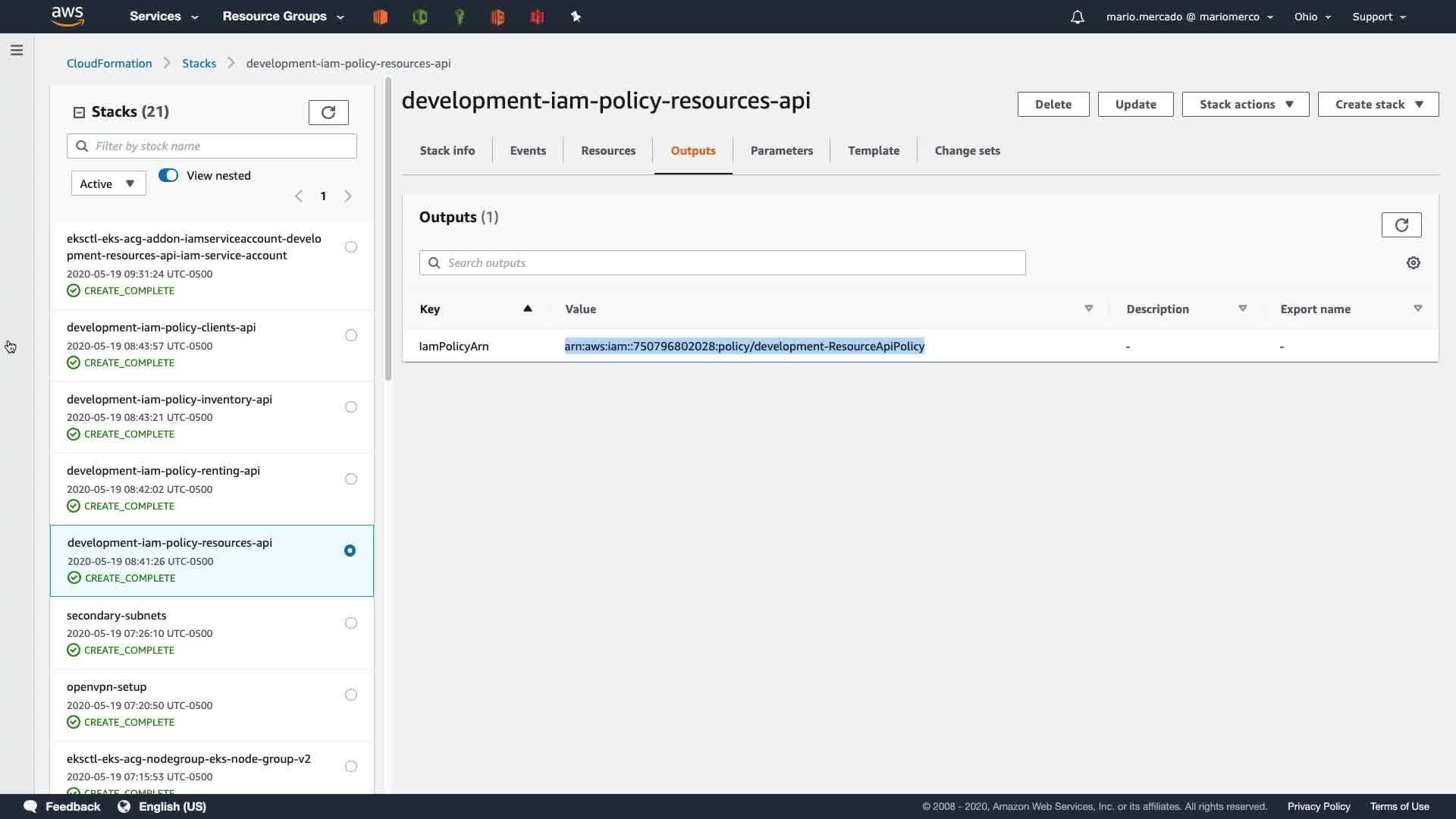Refresh the Outputs table
This screenshot has height=819, width=1456.
[x=1401, y=224]
